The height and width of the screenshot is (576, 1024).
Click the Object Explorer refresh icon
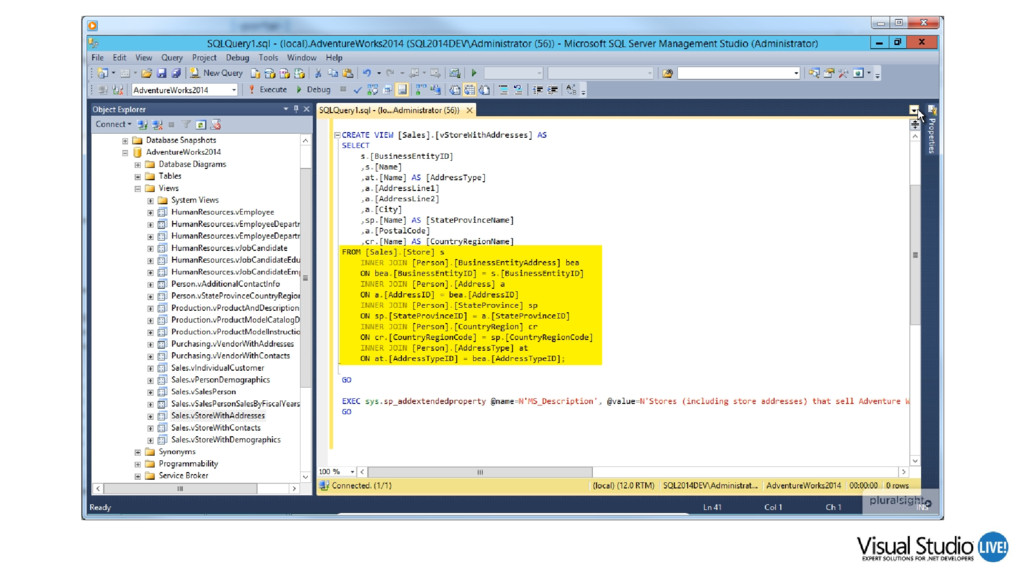200,124
